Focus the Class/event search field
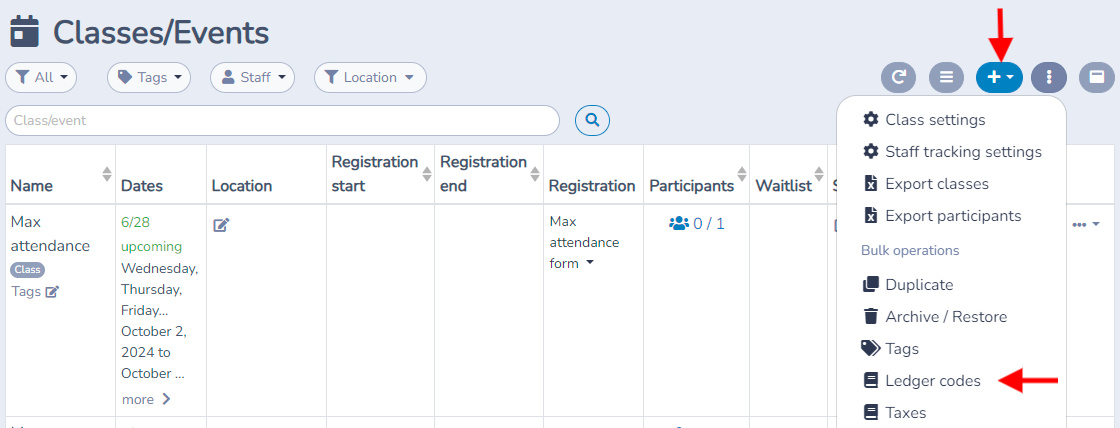Screen dimensions: 1120x428 [x=282, y=121]
